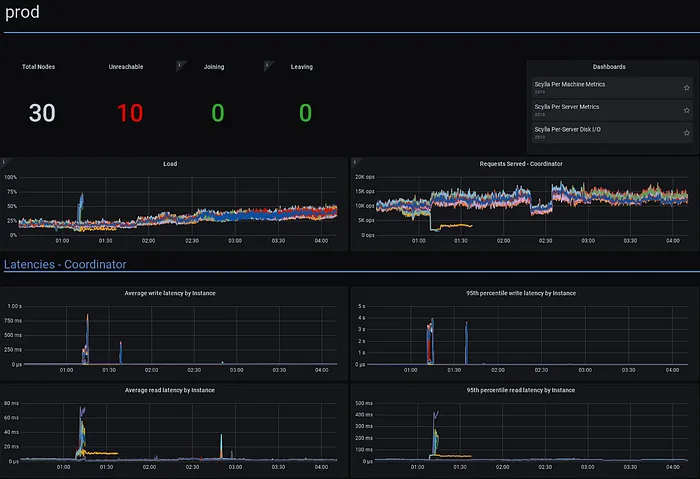The width and height of the screenshot is (700, 479).
Task: Open Requests Served - Coordinator panel title menu
Action: [521, 164]
